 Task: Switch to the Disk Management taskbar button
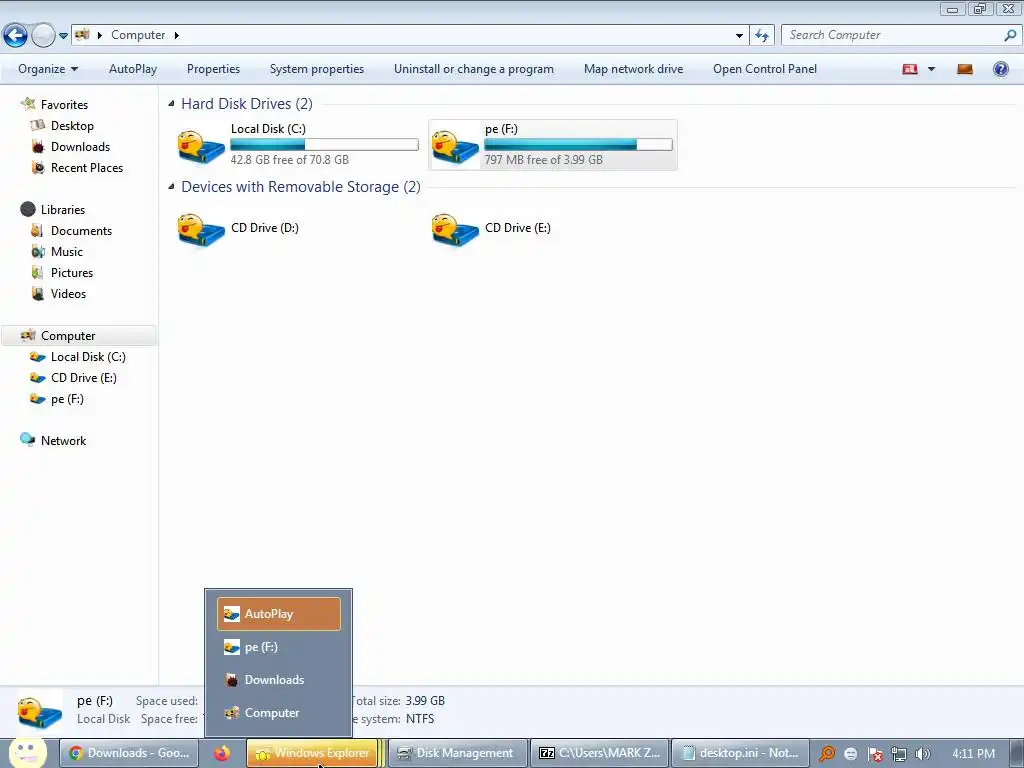coord(458,753)
